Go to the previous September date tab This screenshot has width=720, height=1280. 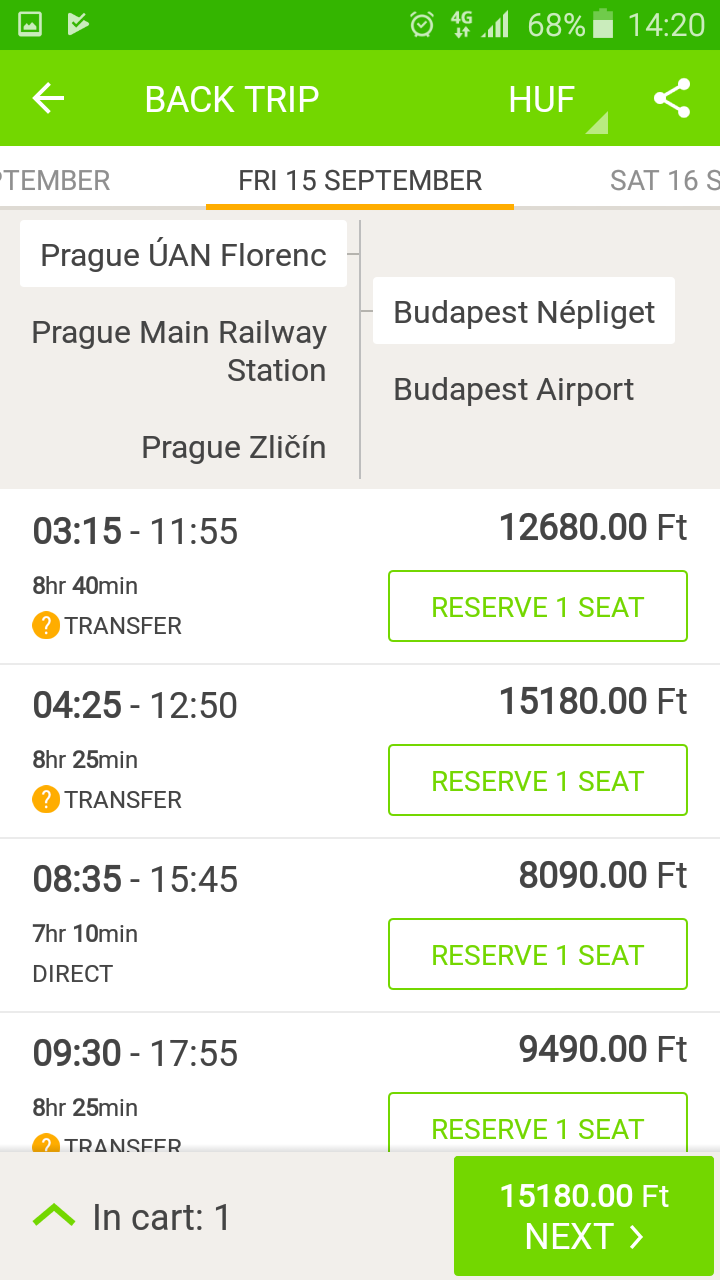(x=55, y=181)
